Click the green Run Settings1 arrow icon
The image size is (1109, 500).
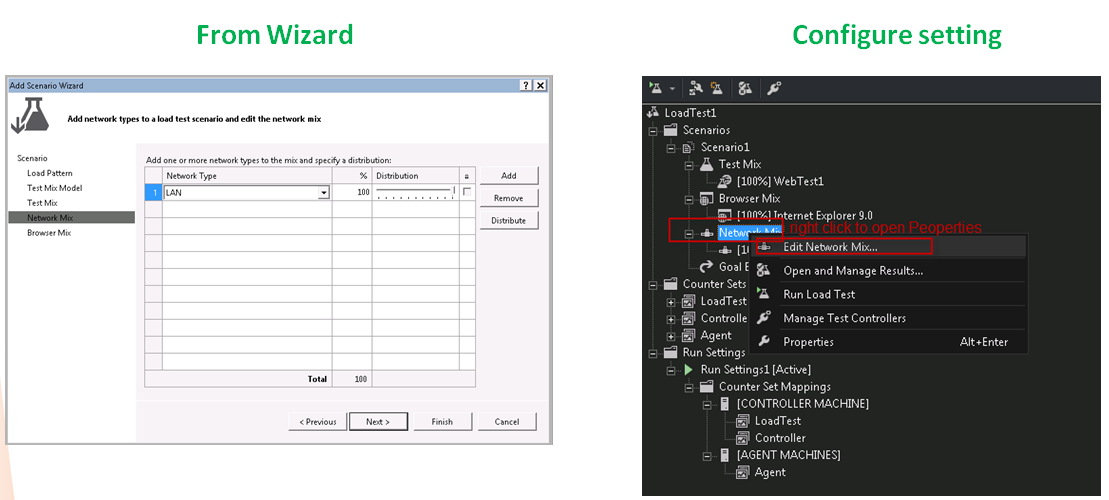689,369
